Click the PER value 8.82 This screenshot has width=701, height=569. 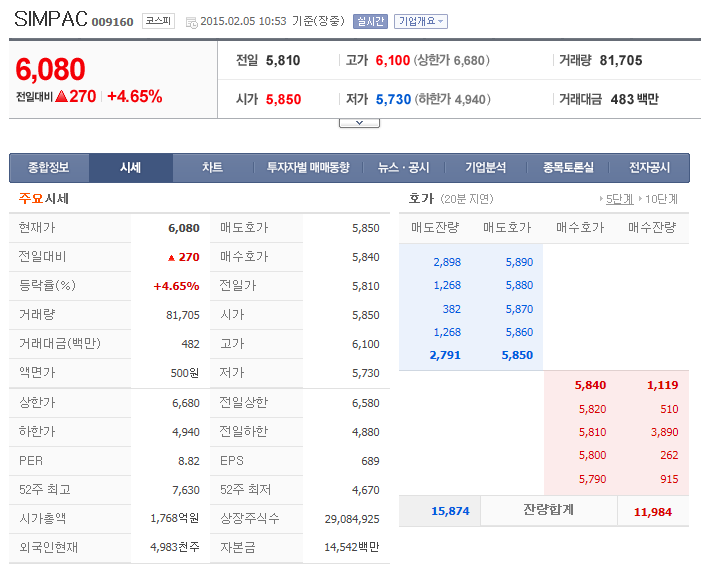pyautogui.click(x=189, y=461)
